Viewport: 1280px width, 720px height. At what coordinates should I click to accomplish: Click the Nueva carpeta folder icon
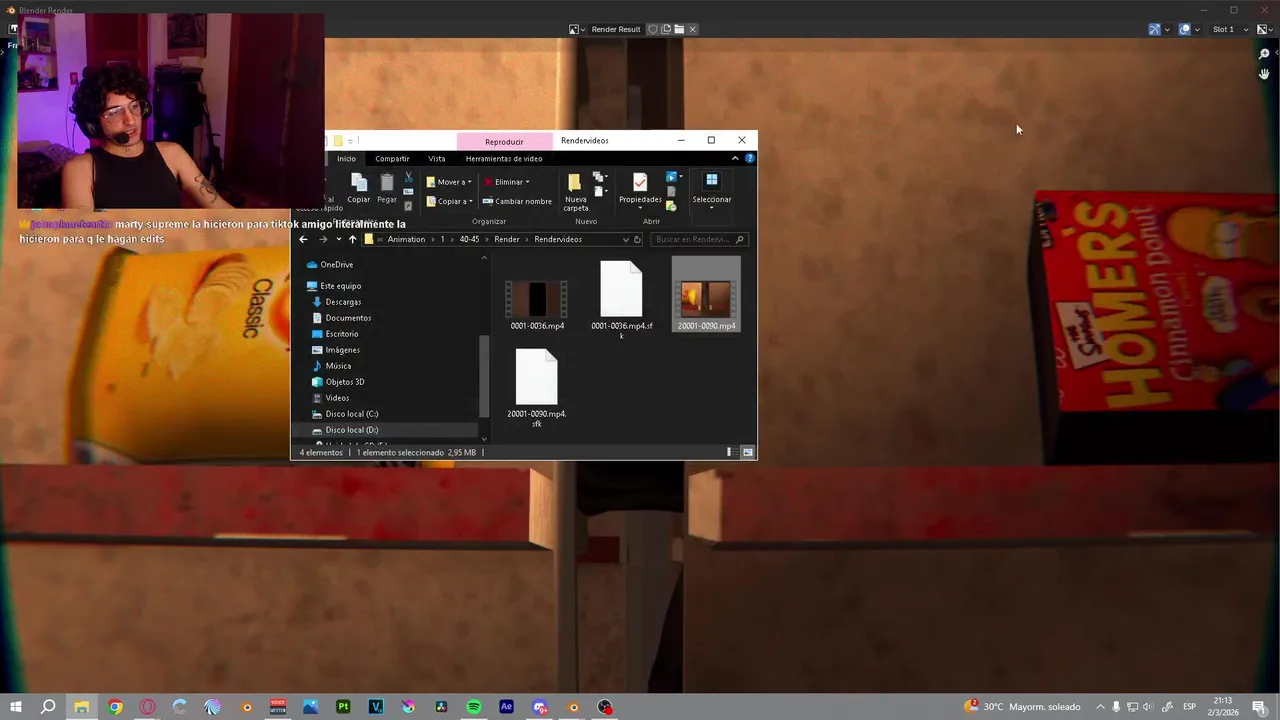point(575,182)
